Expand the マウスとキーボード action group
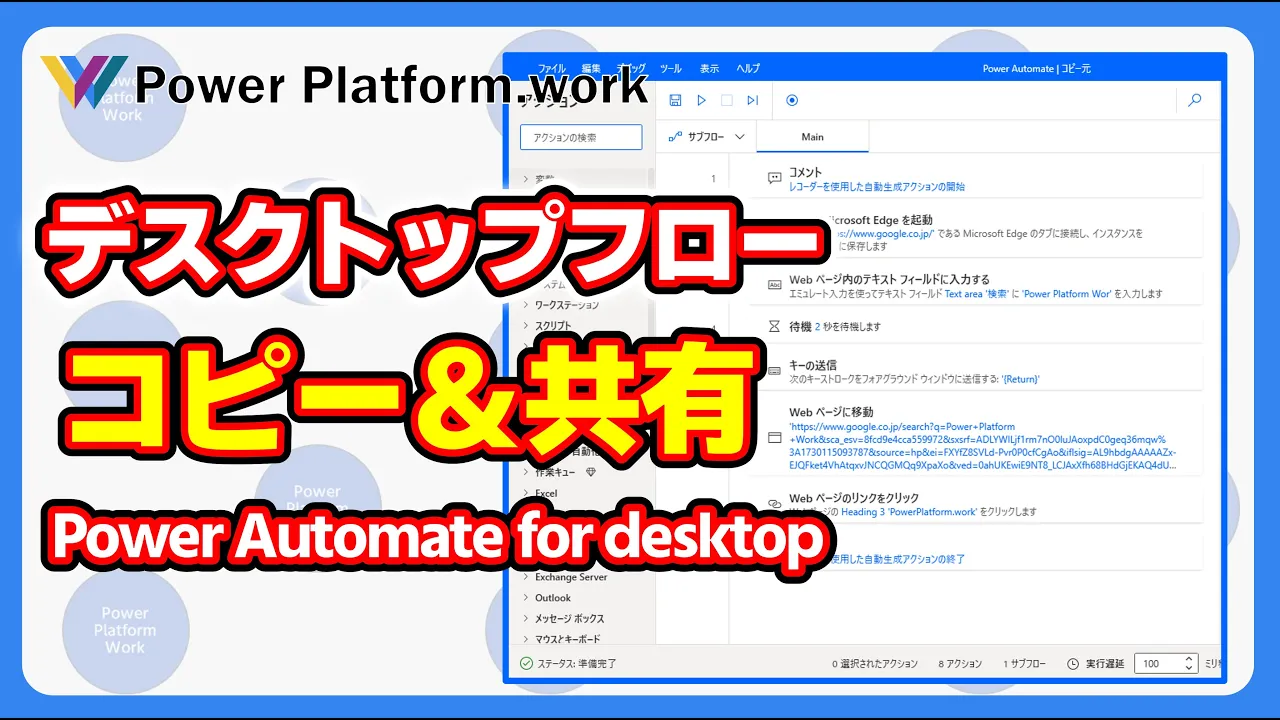 point(525,638)
